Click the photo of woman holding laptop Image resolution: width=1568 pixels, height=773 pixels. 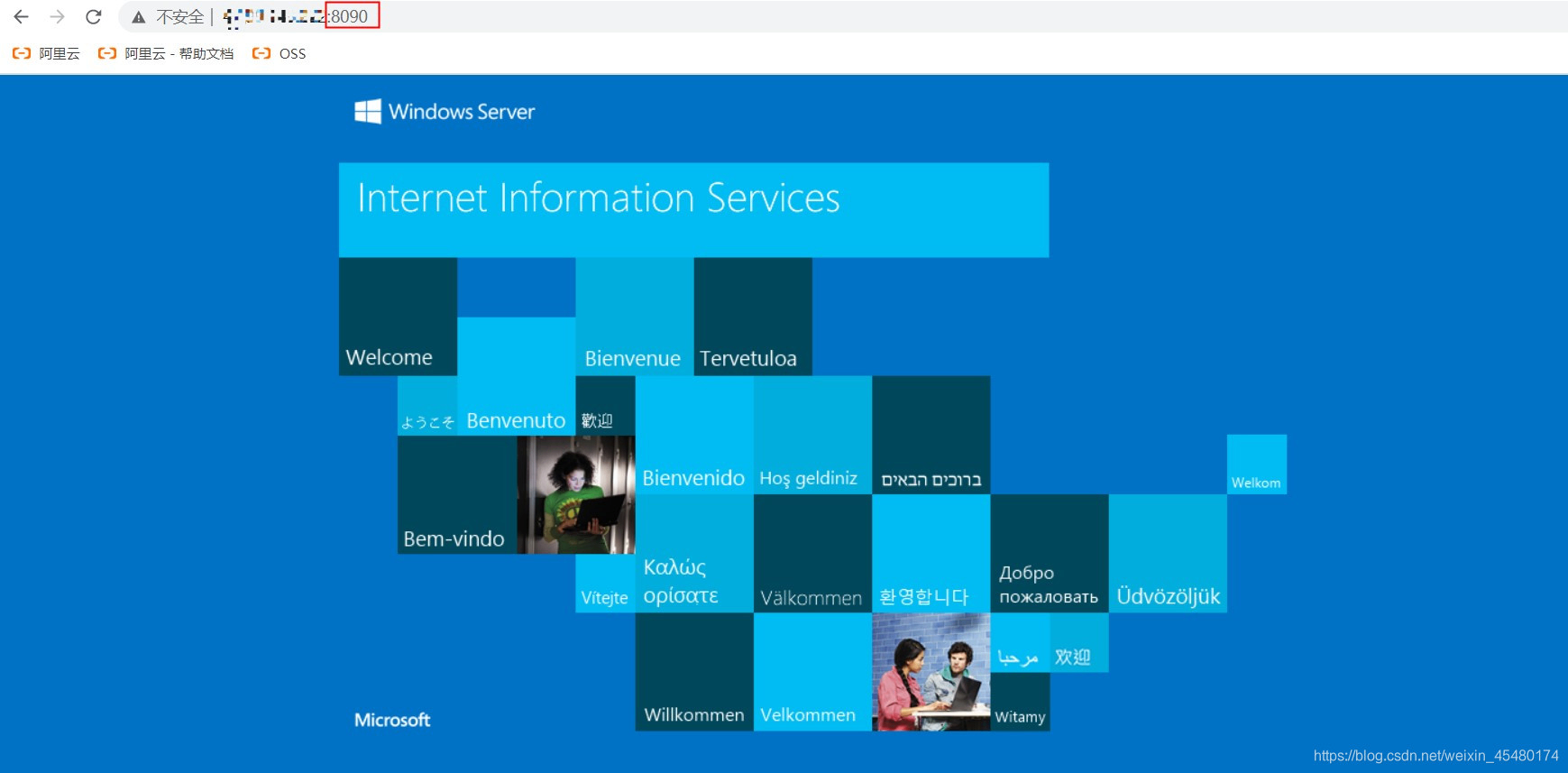point(576,494)
